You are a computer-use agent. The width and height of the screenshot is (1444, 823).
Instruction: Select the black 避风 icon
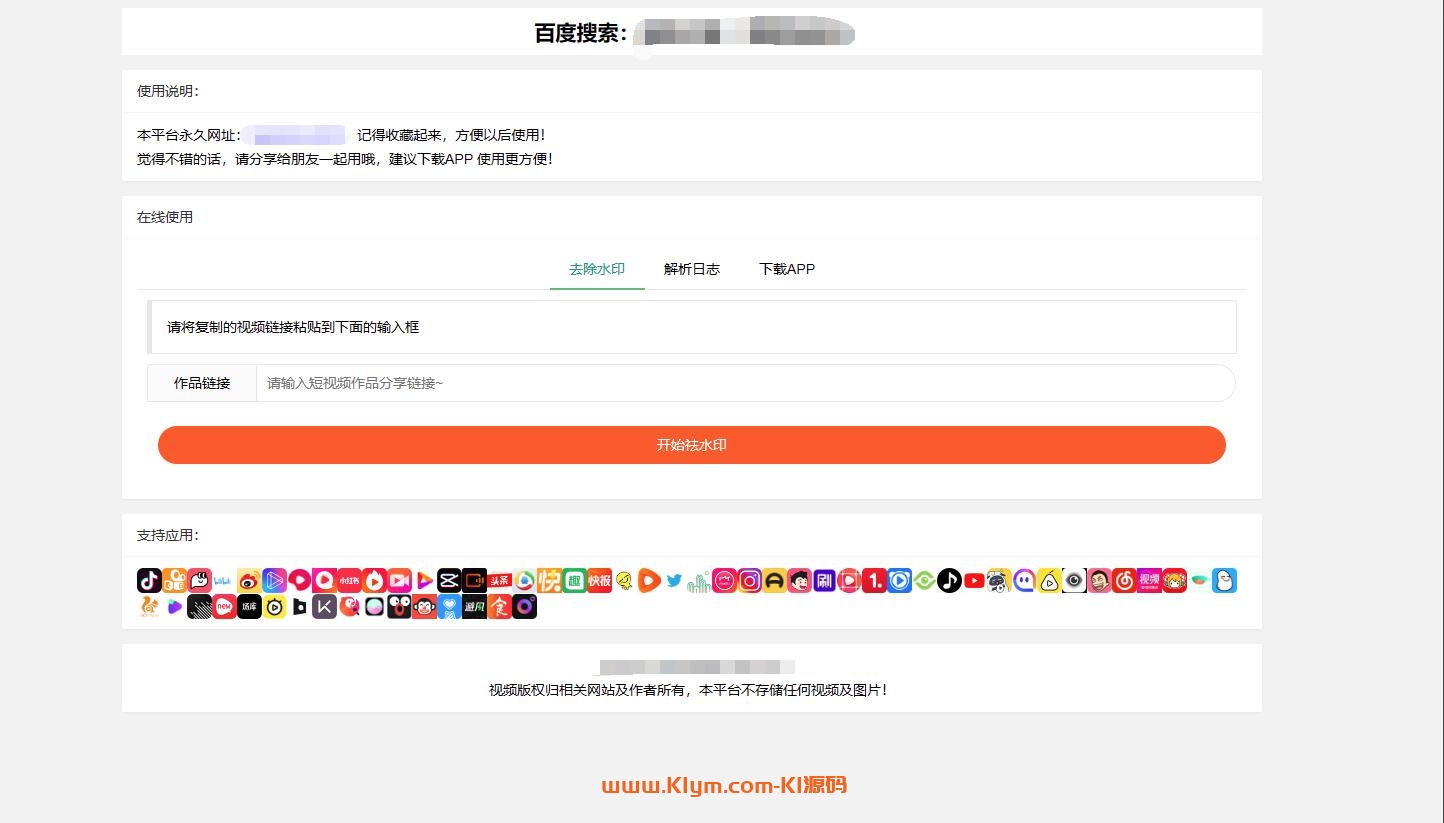[474, 606]
